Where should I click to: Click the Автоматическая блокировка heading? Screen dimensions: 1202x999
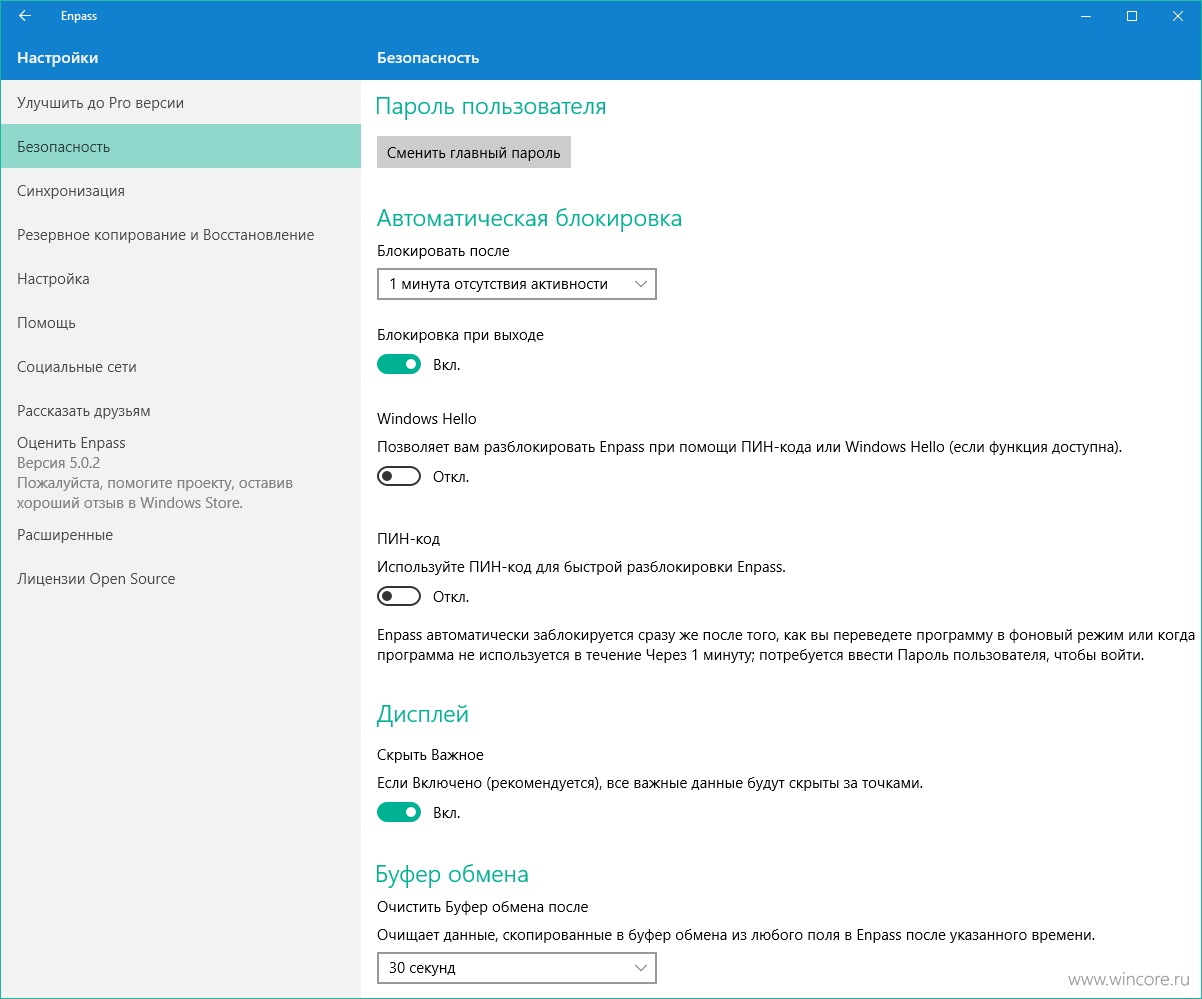point(529,218)
